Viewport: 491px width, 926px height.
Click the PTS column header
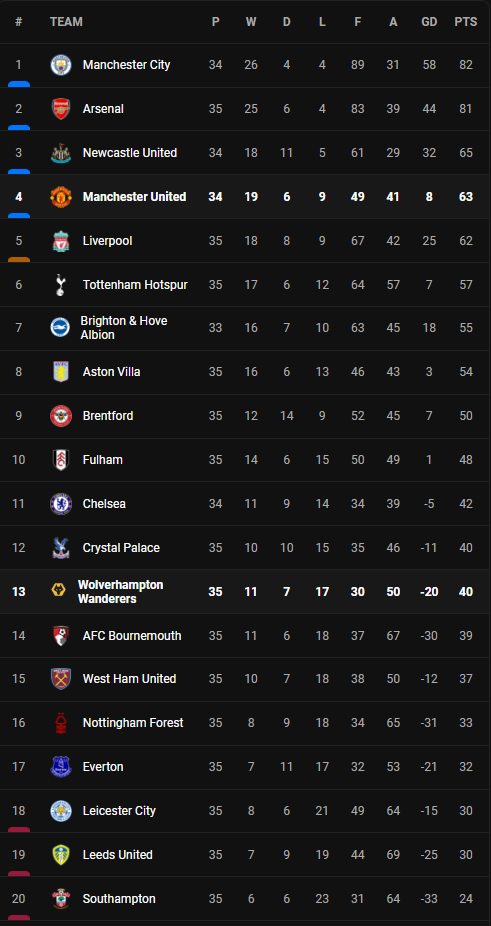point(466,22)
